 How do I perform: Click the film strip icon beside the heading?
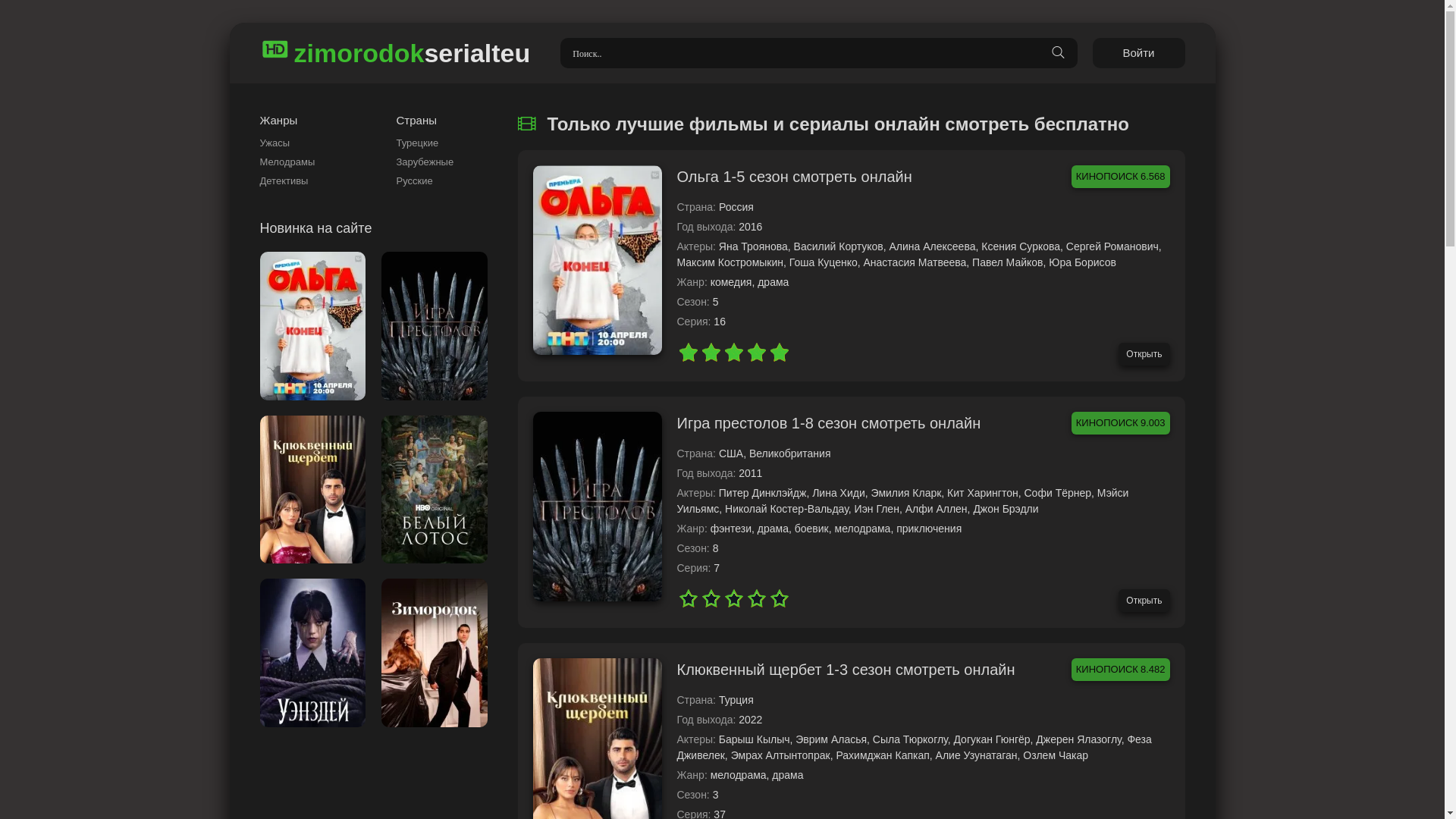coord(526,124)
